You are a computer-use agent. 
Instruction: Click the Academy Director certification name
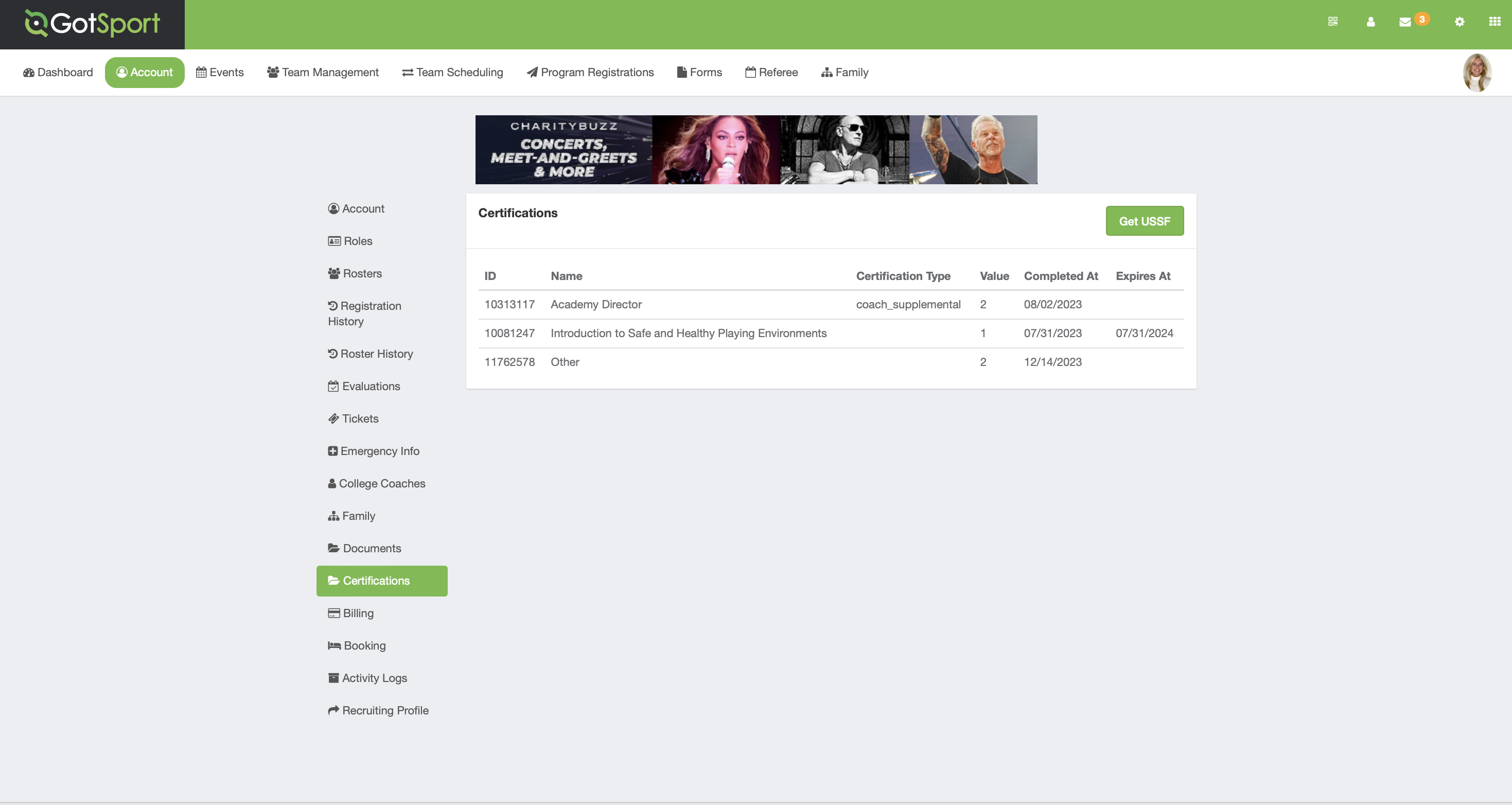596,305
